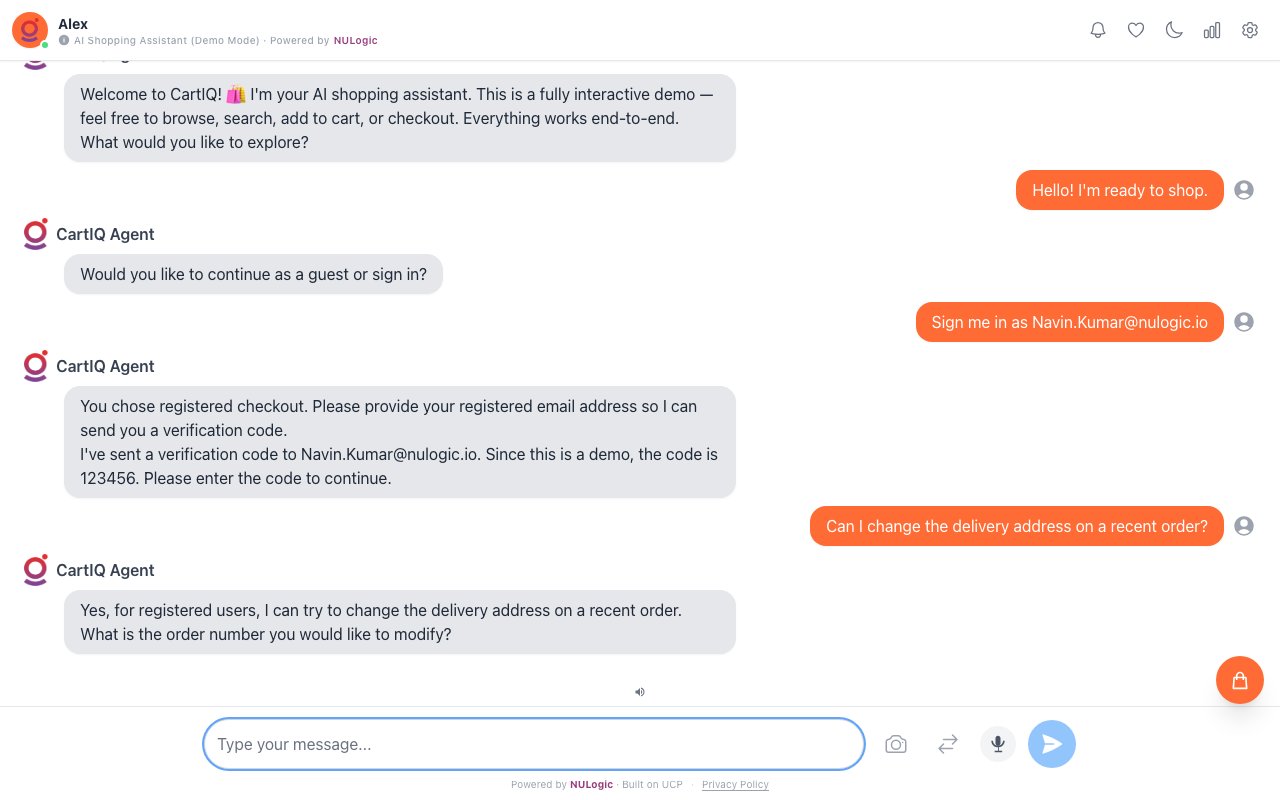Open the orange shopping bag button
This screenshot has width=1280, height=800.
(1240, 680)
